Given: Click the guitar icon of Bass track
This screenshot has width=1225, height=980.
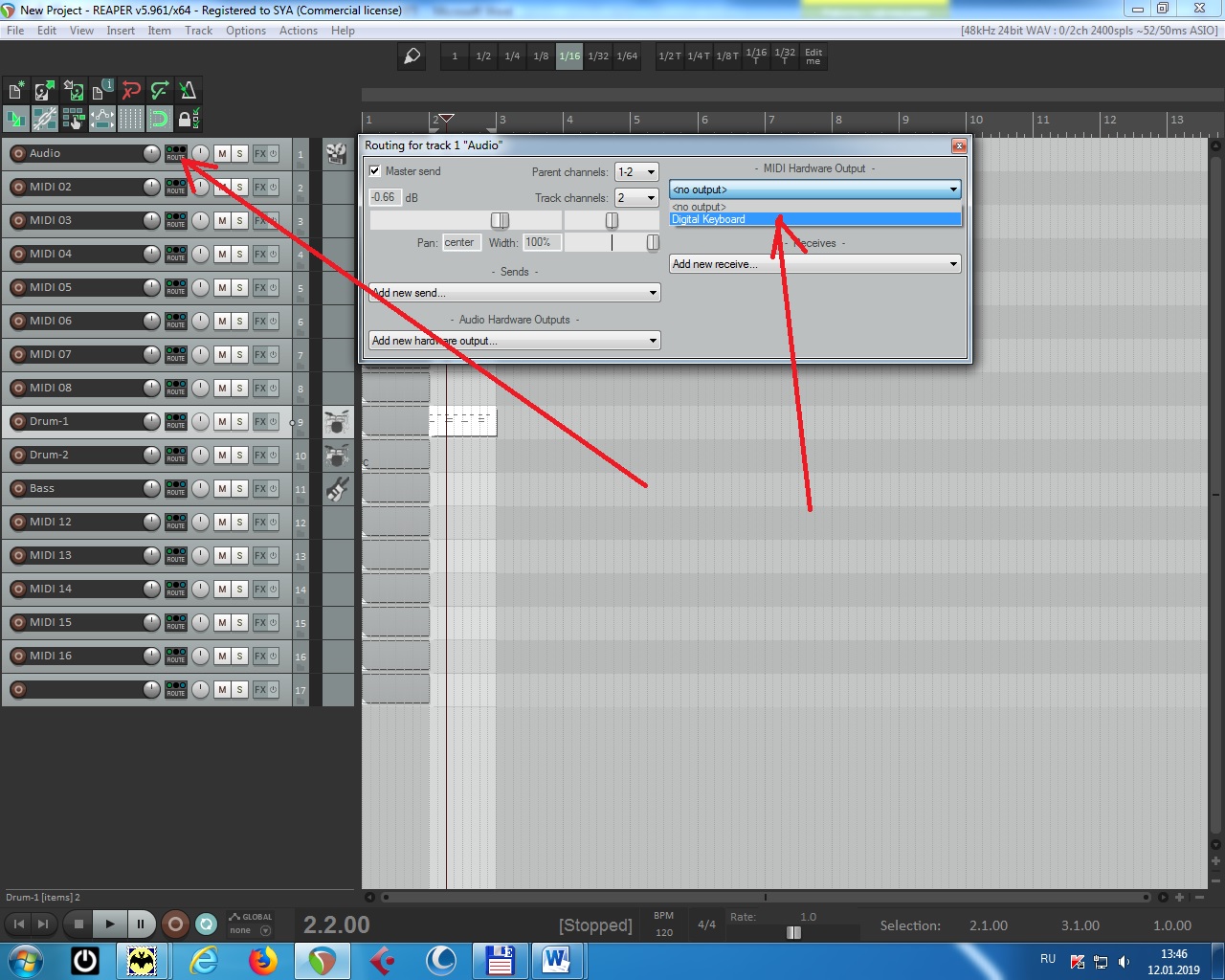Looking at the screenshot, I should tap(336, 489).
